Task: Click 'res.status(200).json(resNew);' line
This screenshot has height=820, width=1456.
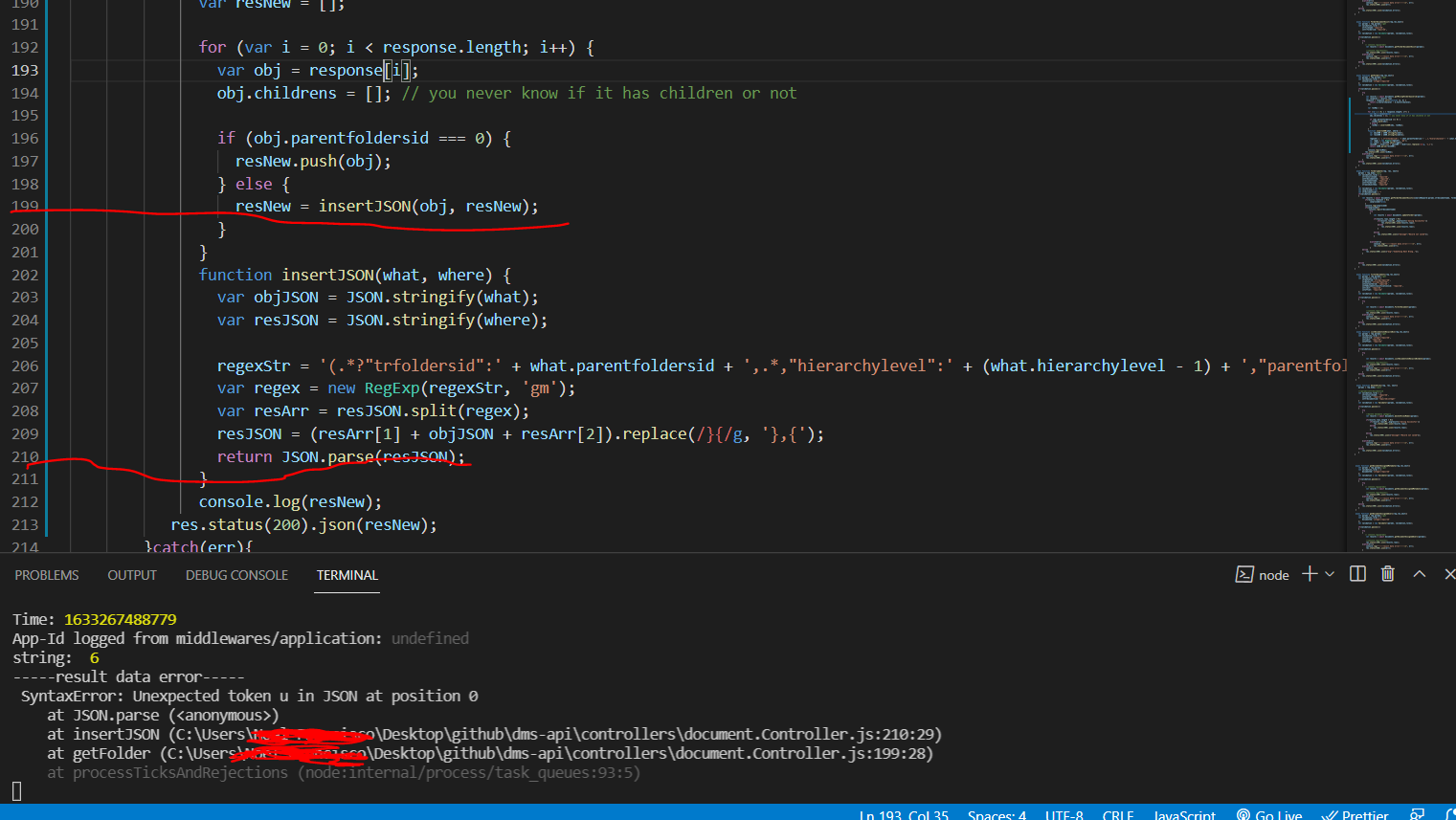Action: pos(303,524)
